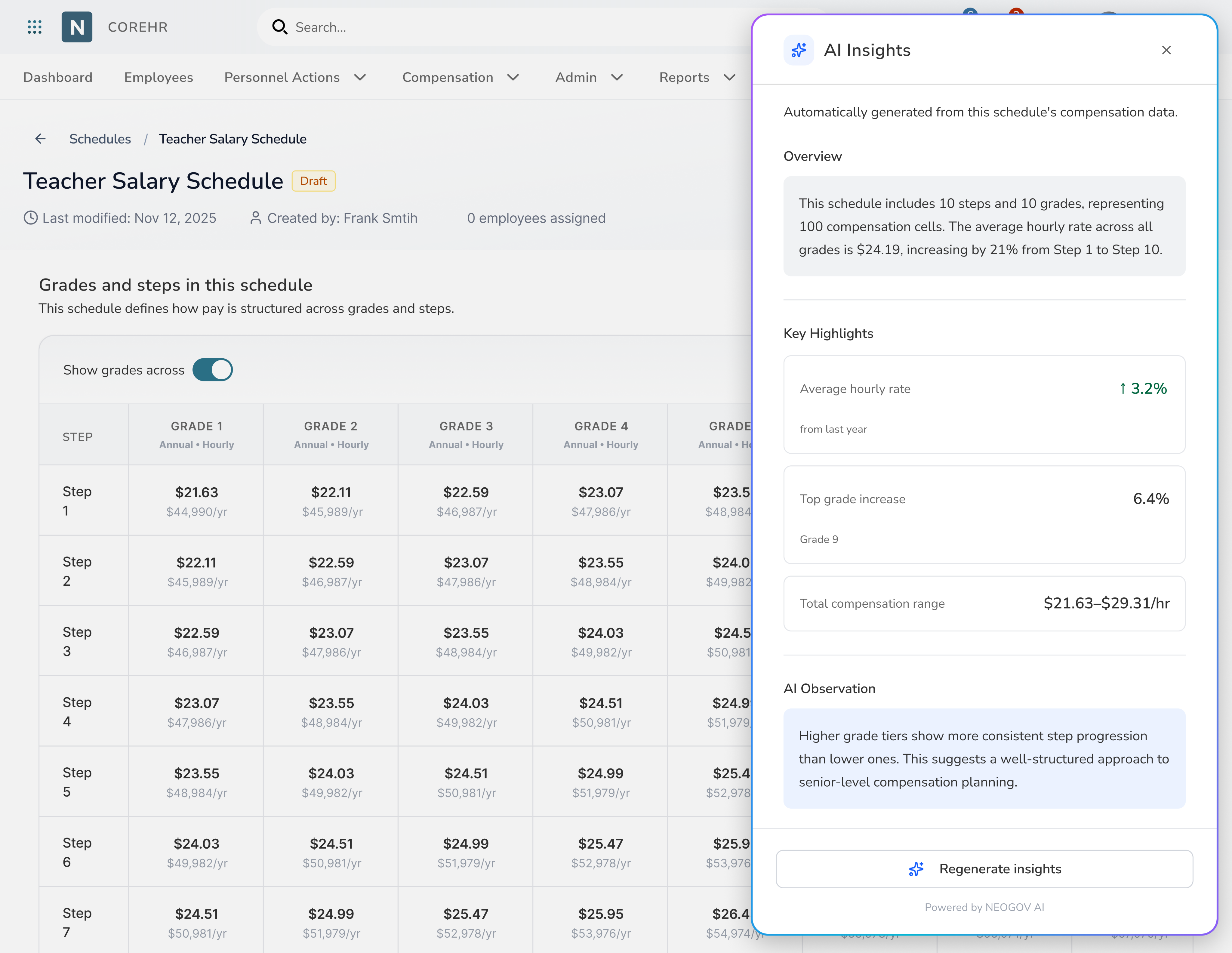Follow the Schedules breadcrumb link

click(x=100, y=139)
